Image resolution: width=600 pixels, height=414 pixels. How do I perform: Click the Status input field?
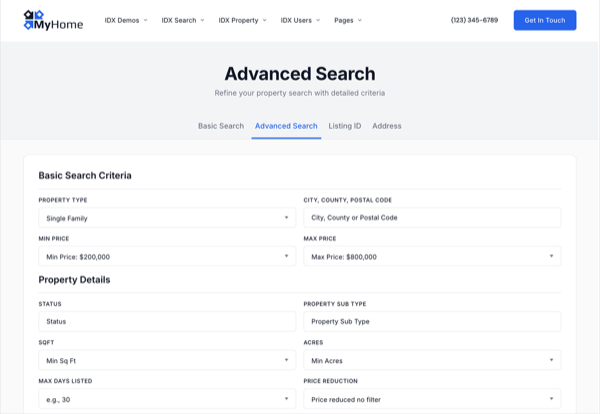[167, 321]
